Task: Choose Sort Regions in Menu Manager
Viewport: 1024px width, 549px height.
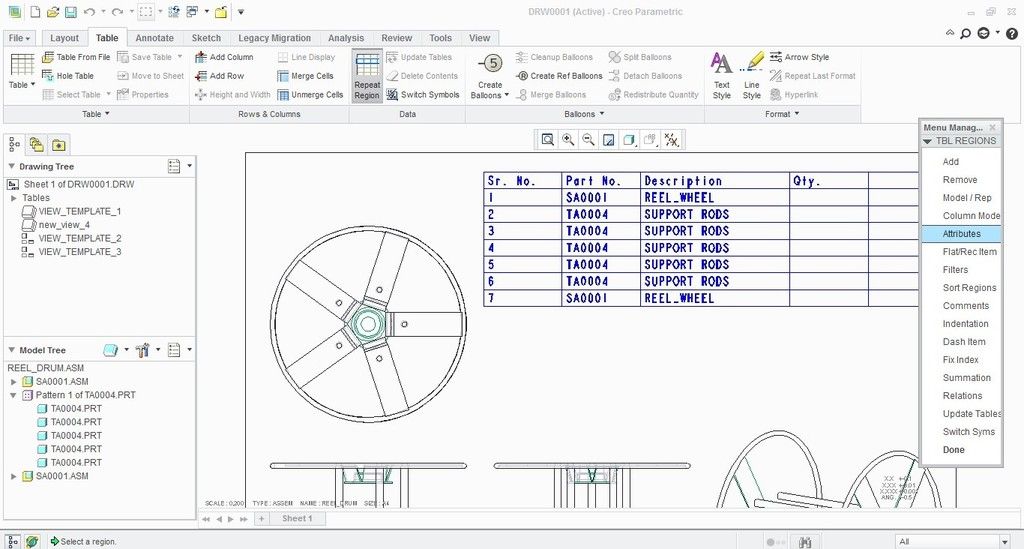Action: click(969, 288)
